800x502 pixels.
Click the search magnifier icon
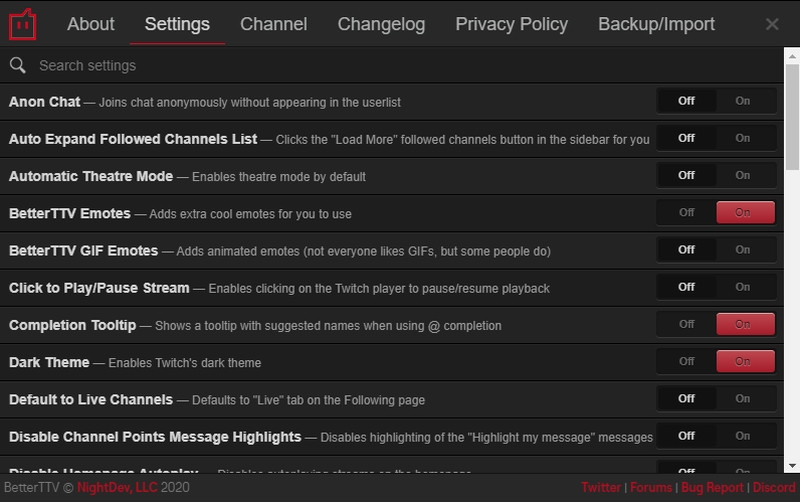coord(17,65)
